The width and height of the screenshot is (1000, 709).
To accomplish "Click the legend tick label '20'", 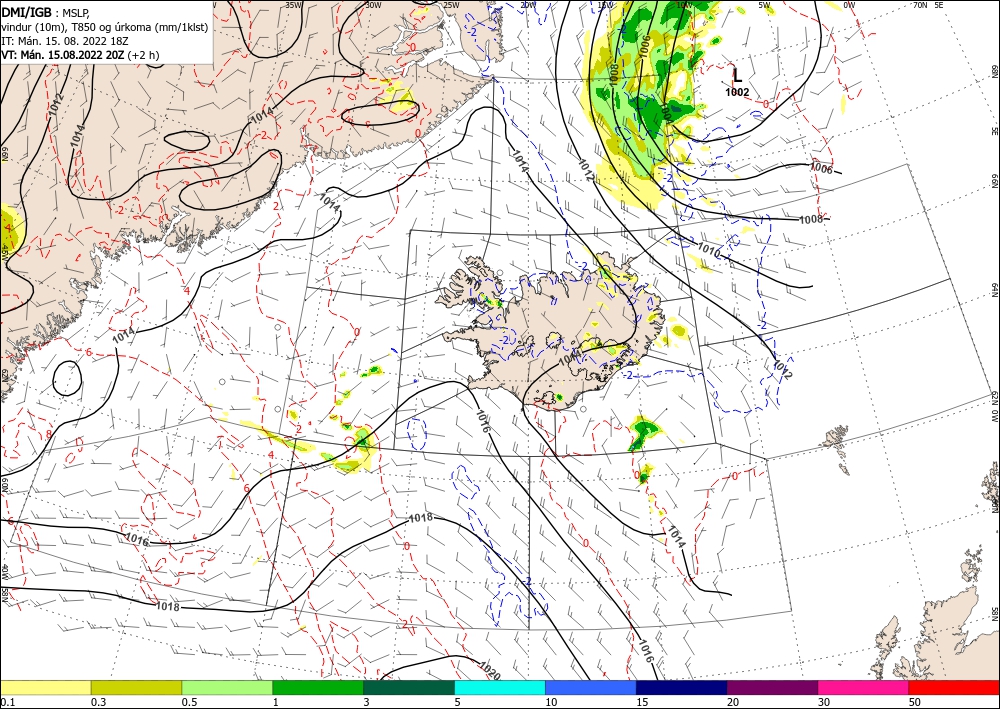I will tap(733, 702).
